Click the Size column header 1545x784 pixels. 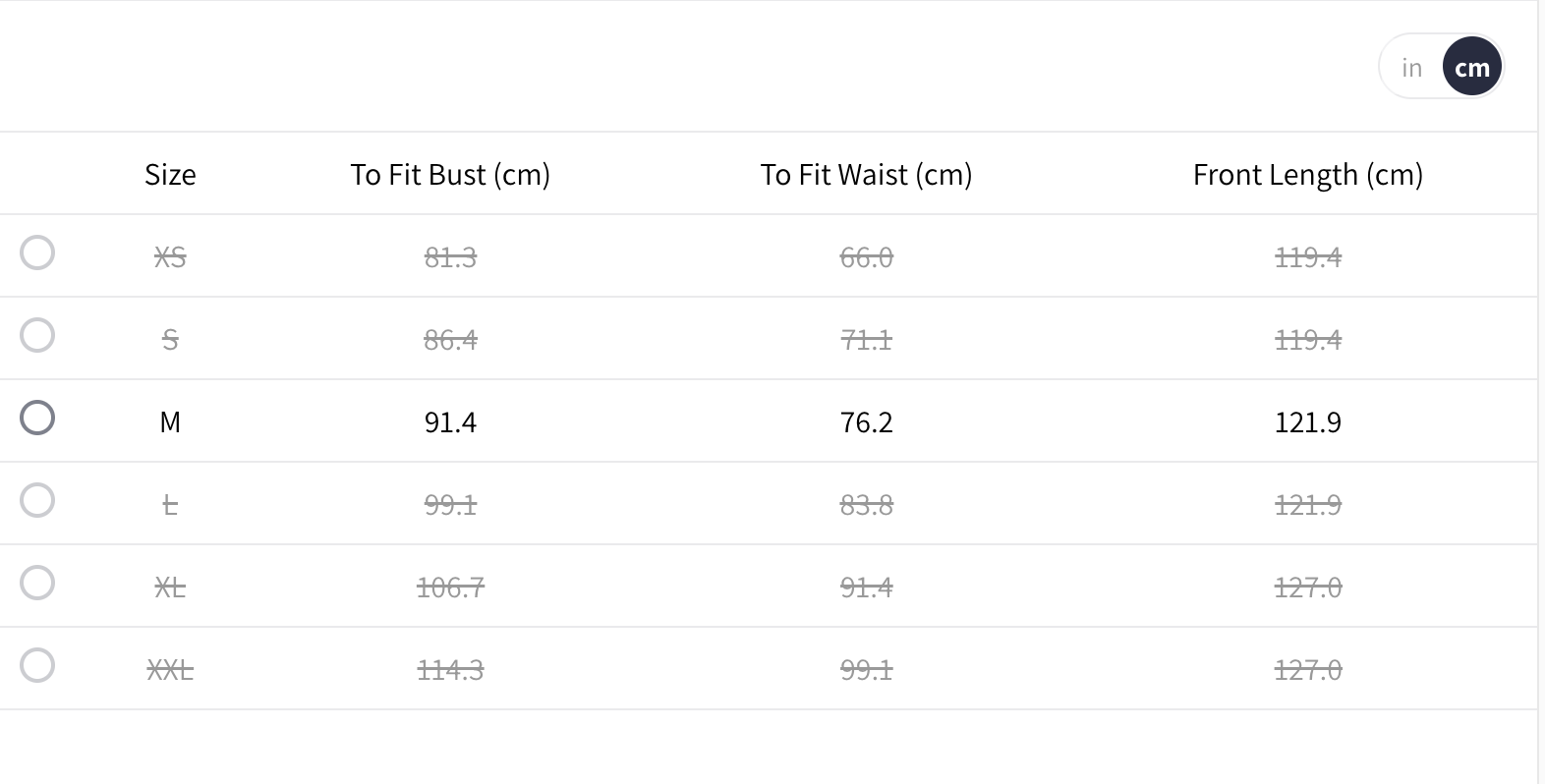click(170, 175)
